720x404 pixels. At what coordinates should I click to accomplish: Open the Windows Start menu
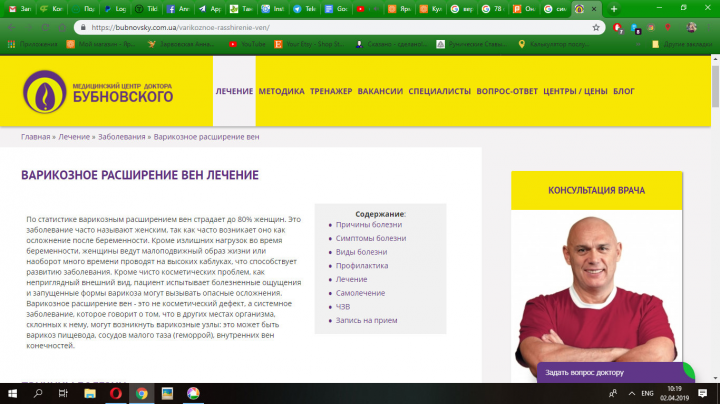click(x=12, y=393)
